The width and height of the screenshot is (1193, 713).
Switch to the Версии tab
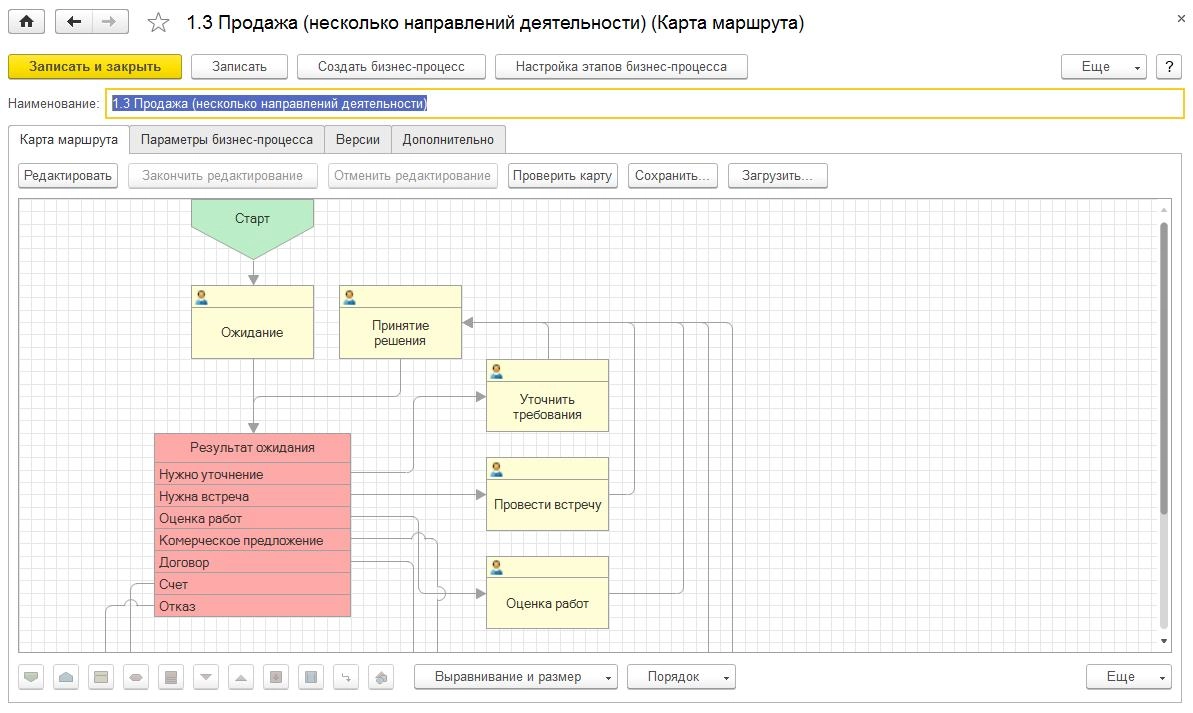pyautogui.click(x=357, y=139)
